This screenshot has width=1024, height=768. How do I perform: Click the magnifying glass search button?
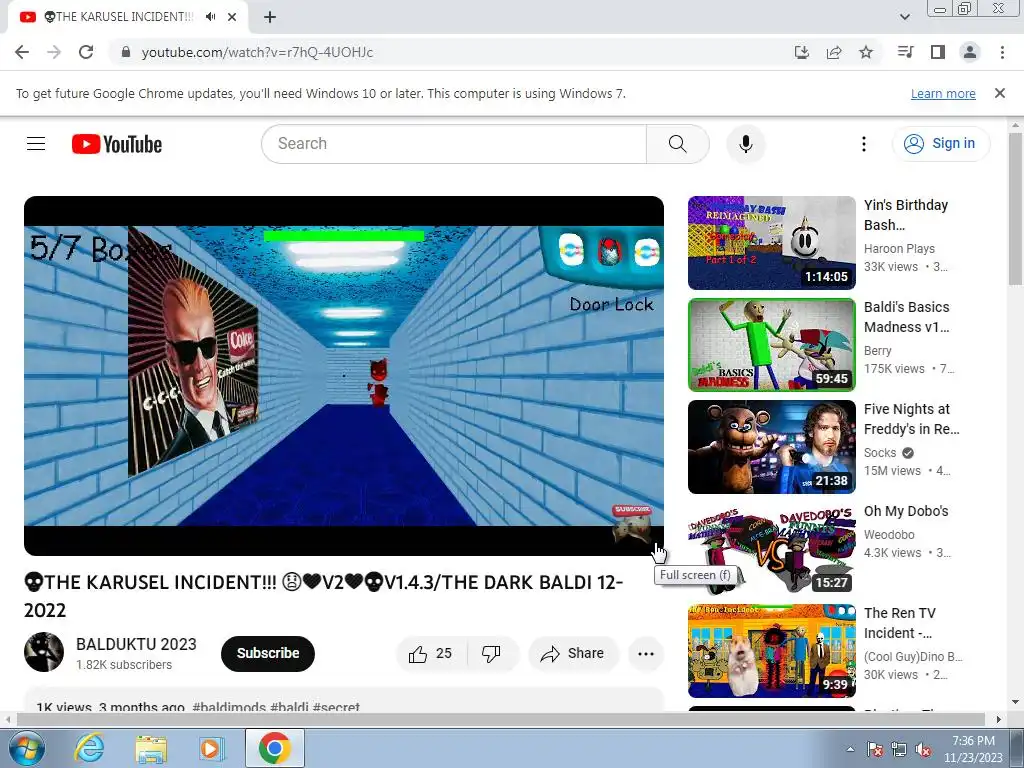(678, 144)
